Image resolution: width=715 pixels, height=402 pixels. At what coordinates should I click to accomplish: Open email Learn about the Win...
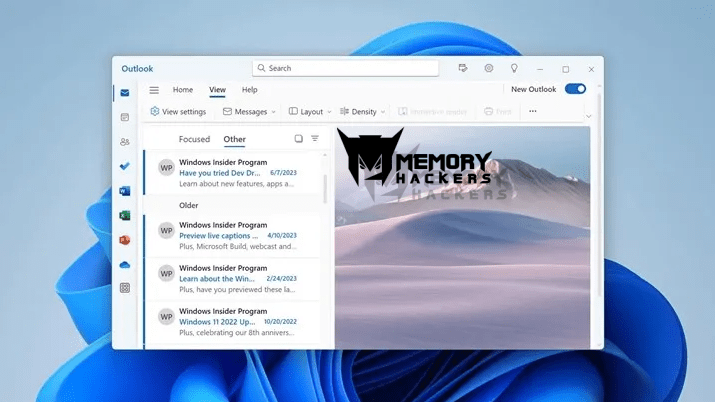(233, 278)
